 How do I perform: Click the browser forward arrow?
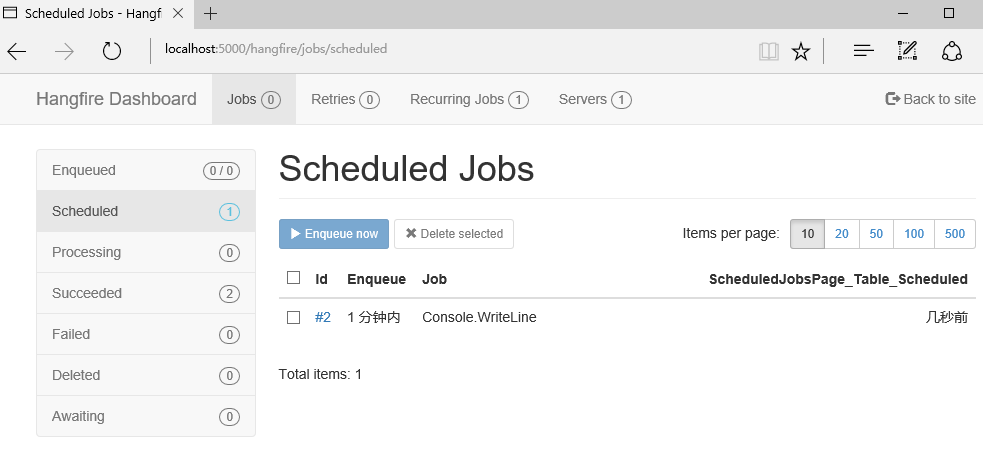tap(64, 51)
